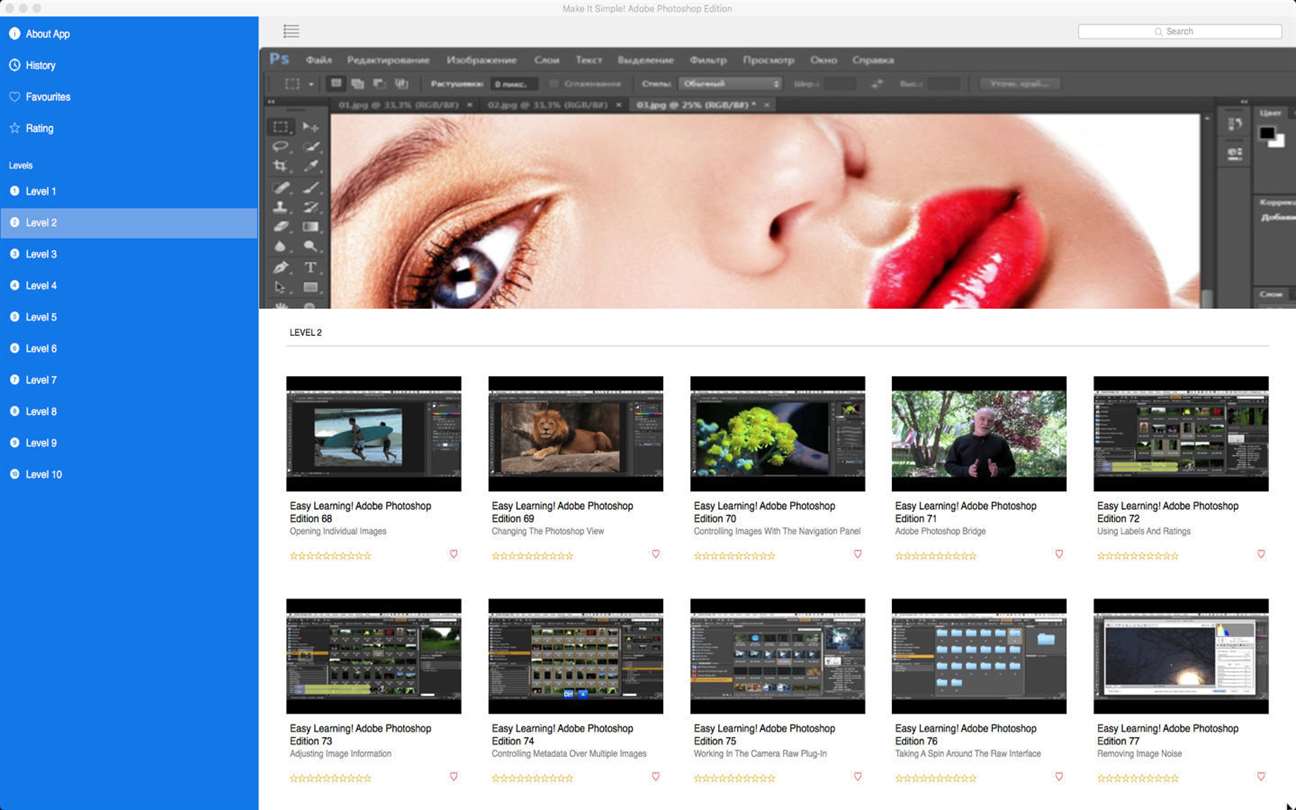Choose Level 10 from sidebar
Screen dimensions: 1296x810
point(129,474)
